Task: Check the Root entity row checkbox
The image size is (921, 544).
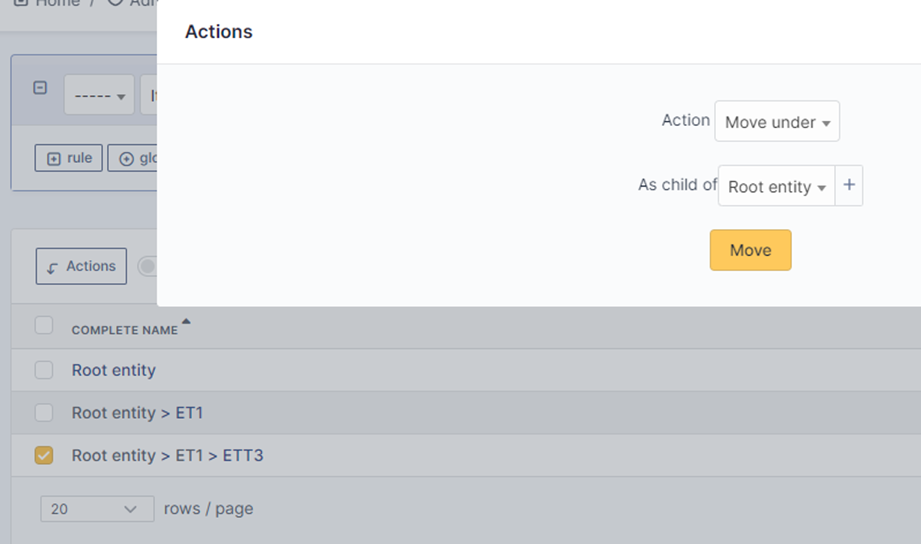Action: point(44,370)
